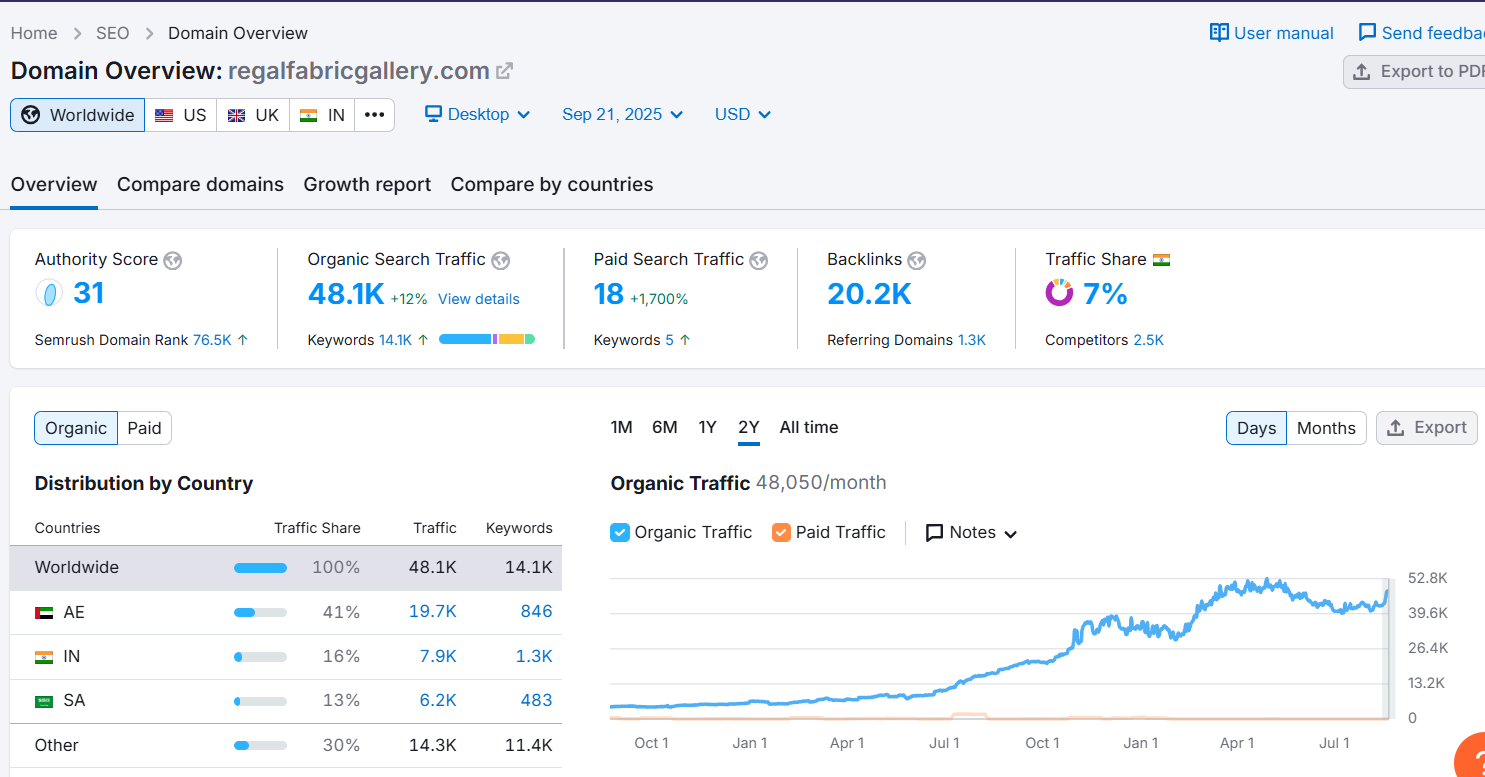The height and width of the screenshot is (777, 1485).
Task: Uncheck the Paid Traffic checkbox
Action: (x=782, y=532)
